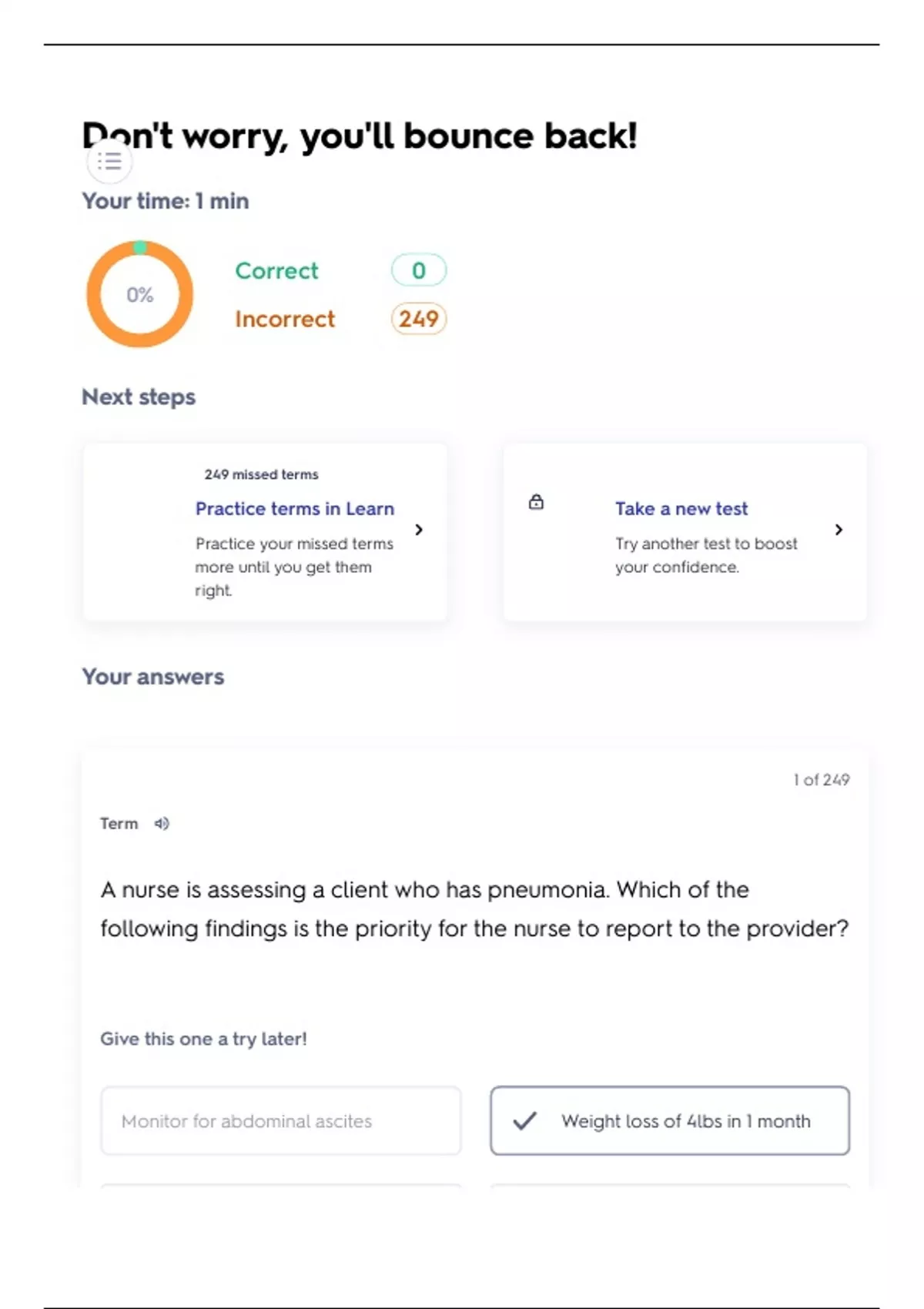Expand the Practice terms in Learn chevron
This screenshot has height=1309, width=924.
click(419, 530)
